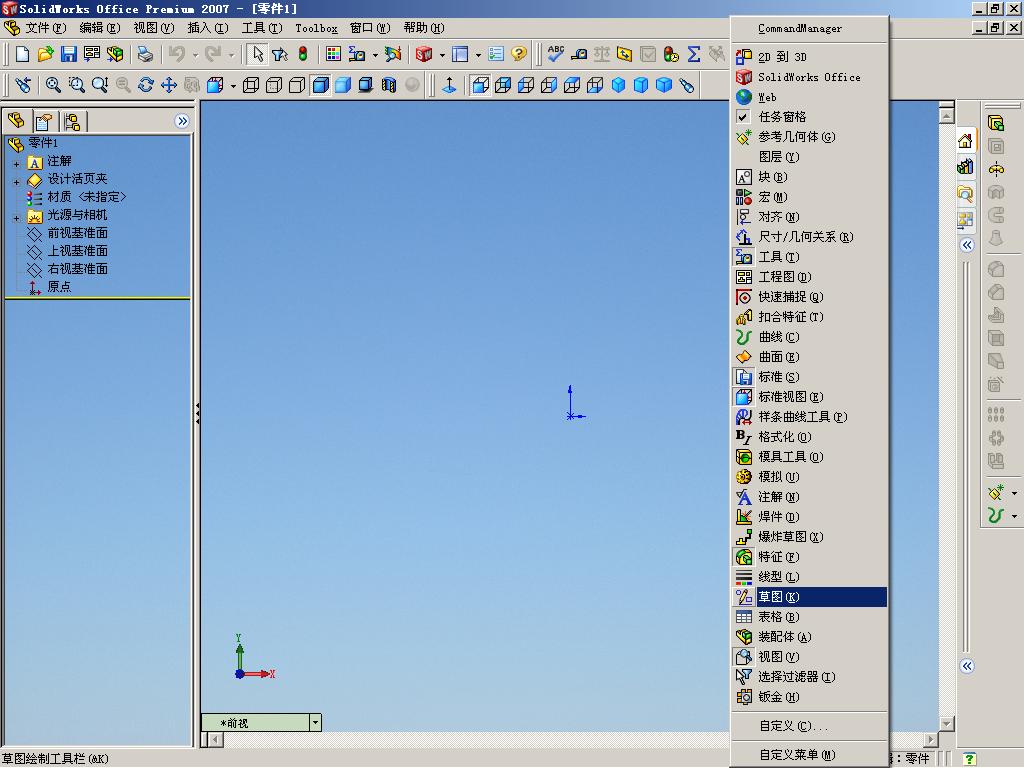Click the Undo arrow icon

click(176, 54)
